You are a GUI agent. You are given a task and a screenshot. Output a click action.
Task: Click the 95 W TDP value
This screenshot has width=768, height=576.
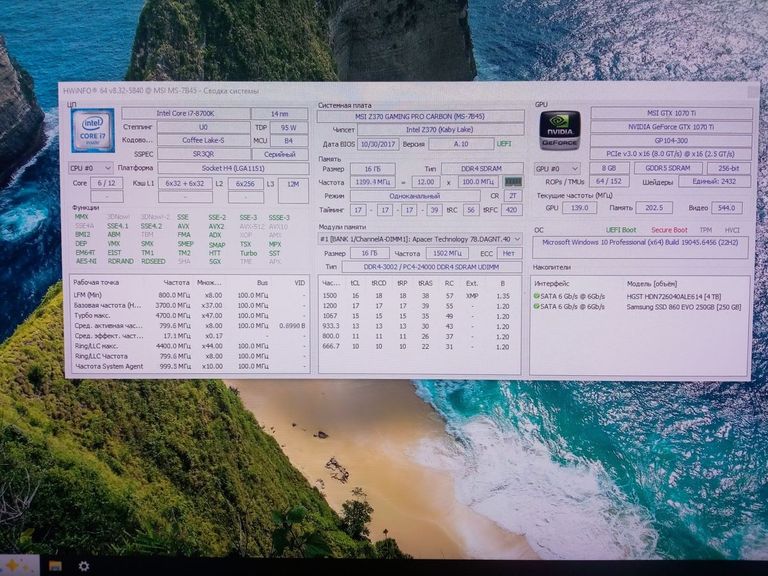pyautogui.click(x=288, y=127)
